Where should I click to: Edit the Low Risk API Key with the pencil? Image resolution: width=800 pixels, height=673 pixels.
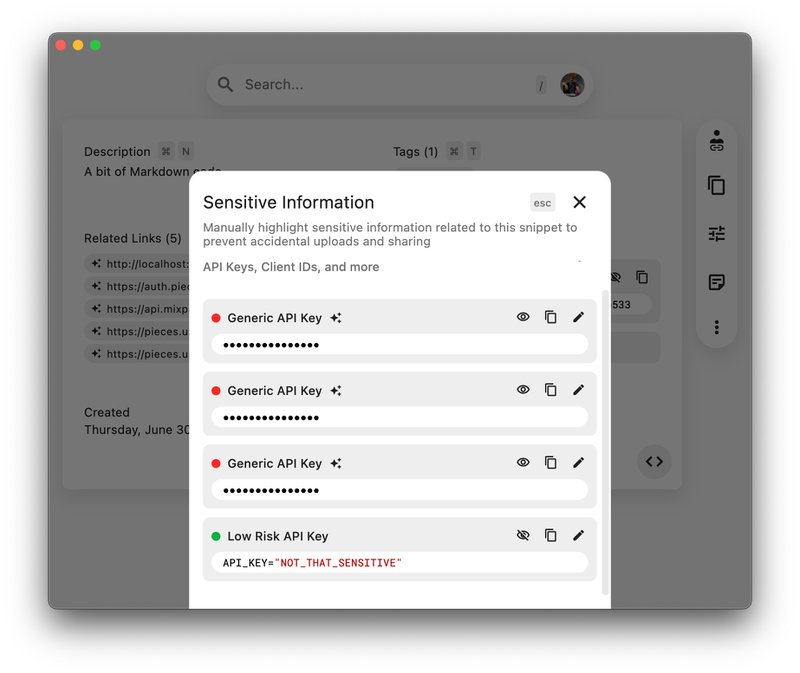[579, 535]
